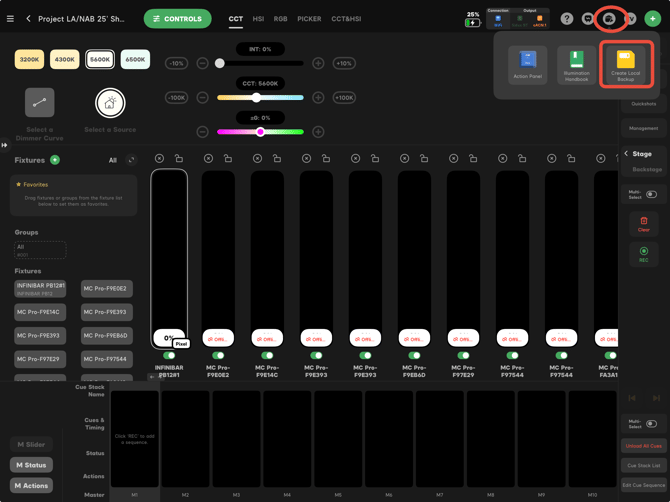This screenshot has height=502, width=670.
Task: Click Create Local Backup
Action: coord(626,65)
